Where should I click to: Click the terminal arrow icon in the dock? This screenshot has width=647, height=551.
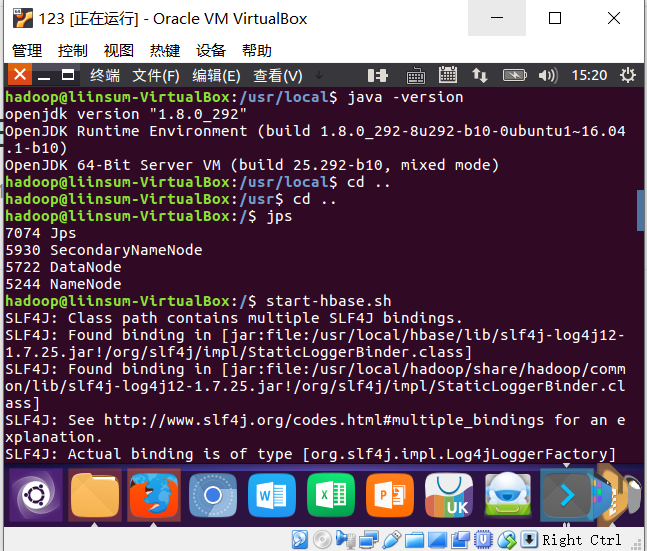(x=567, y=495)
